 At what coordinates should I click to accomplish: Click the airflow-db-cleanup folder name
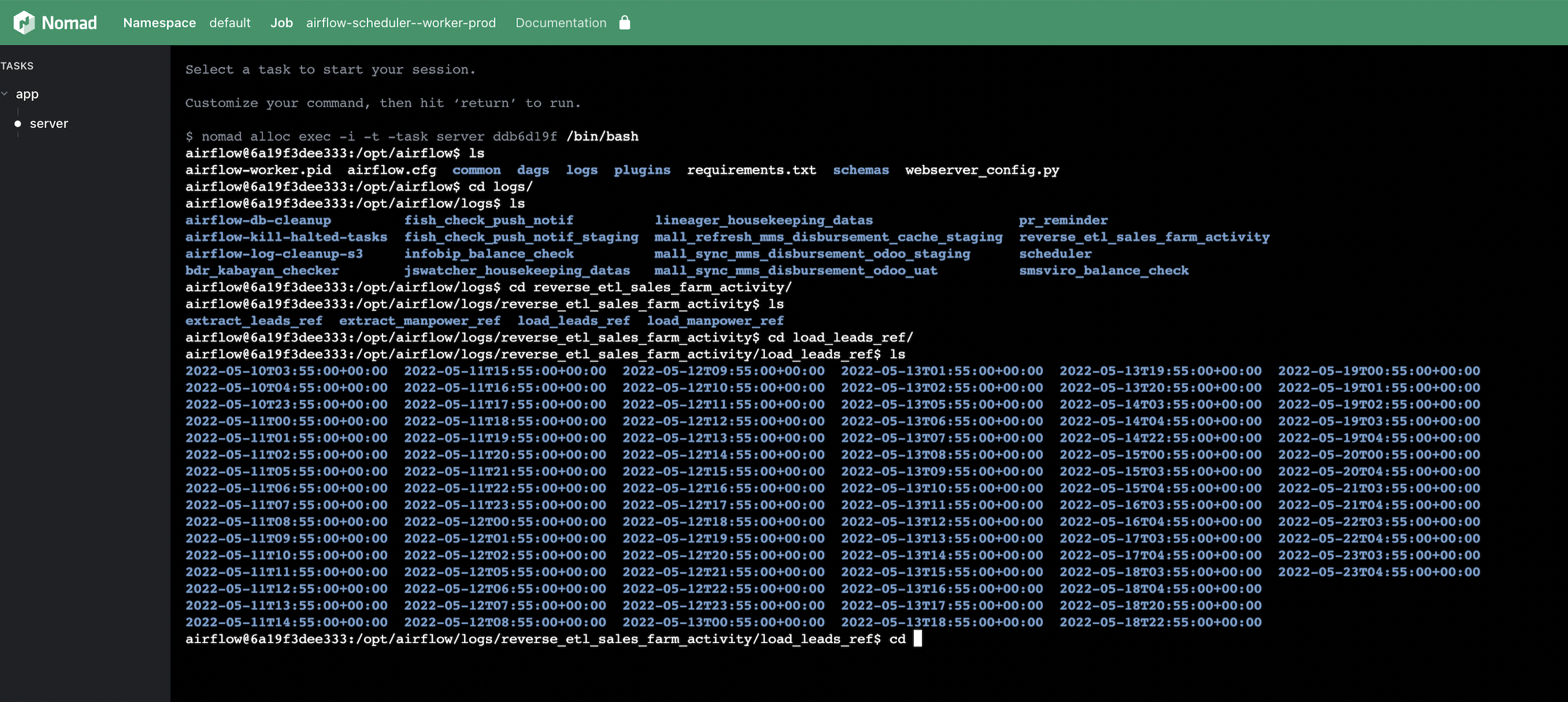click(x=258, y=220)
